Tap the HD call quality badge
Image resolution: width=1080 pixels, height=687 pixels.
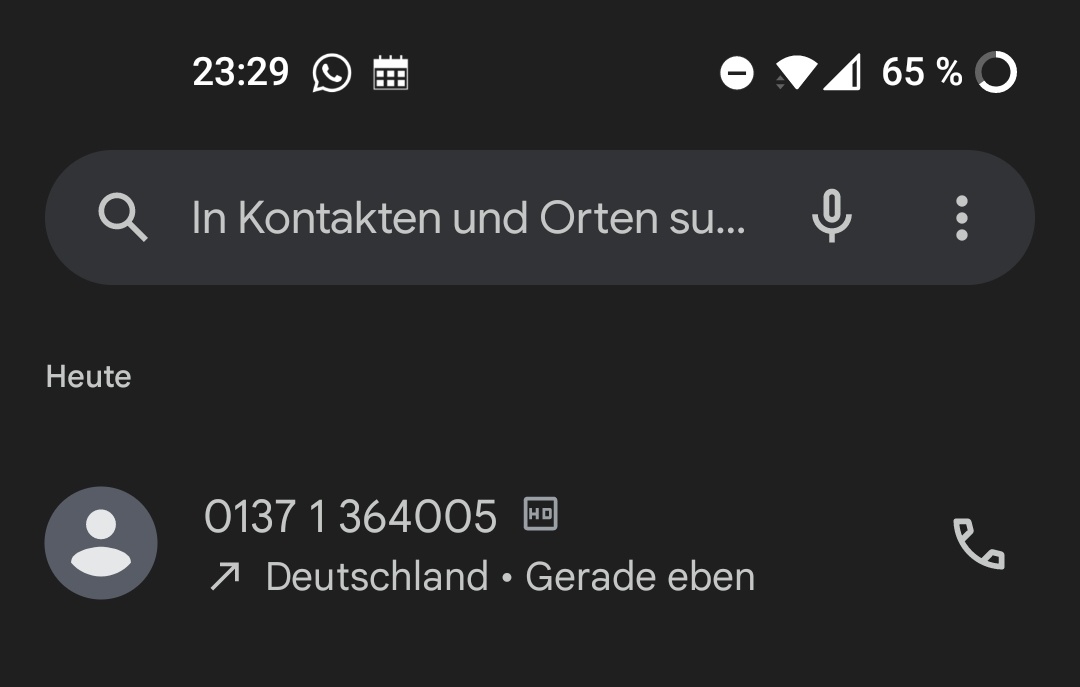[541, 514]
